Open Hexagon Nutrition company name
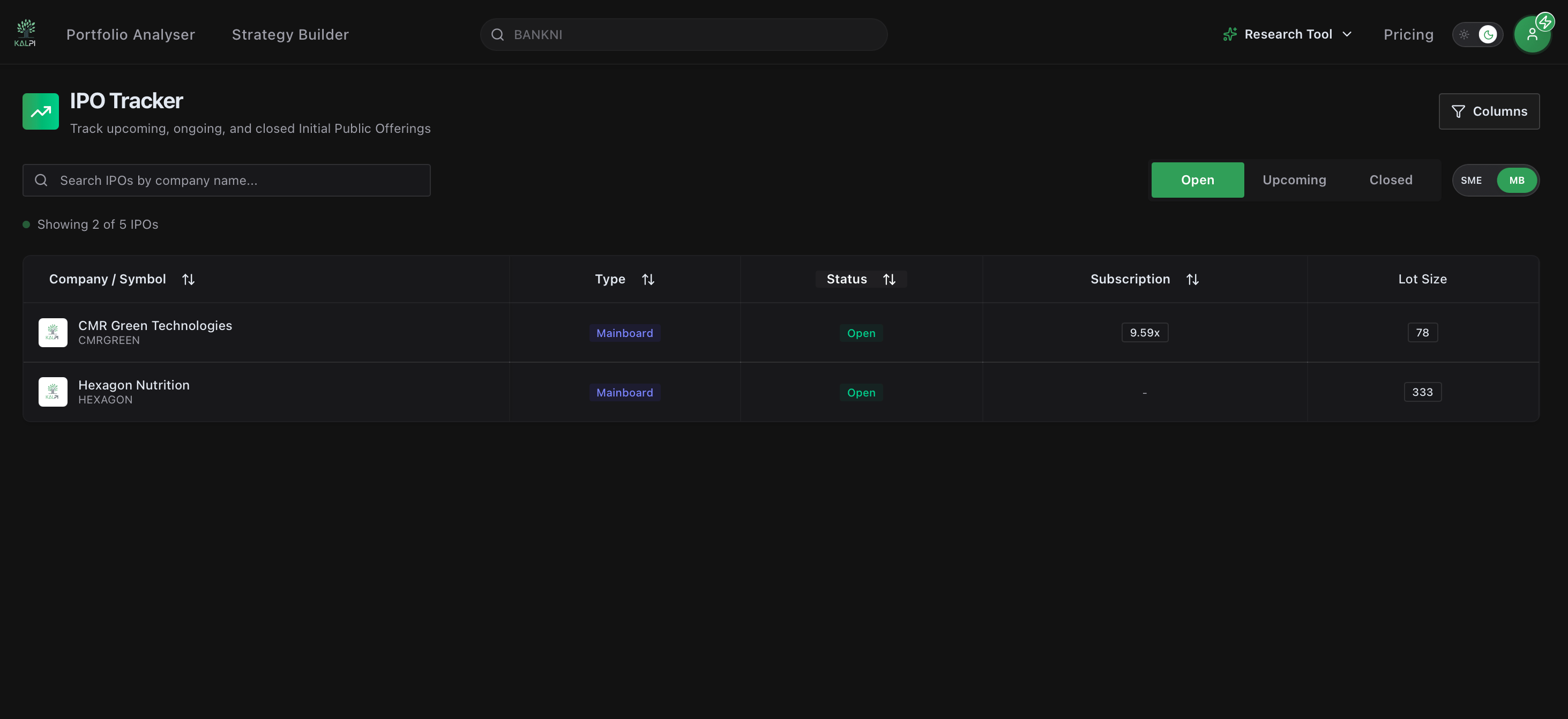This screenshot has width=1568, height=719. click(x=134, y=385)
